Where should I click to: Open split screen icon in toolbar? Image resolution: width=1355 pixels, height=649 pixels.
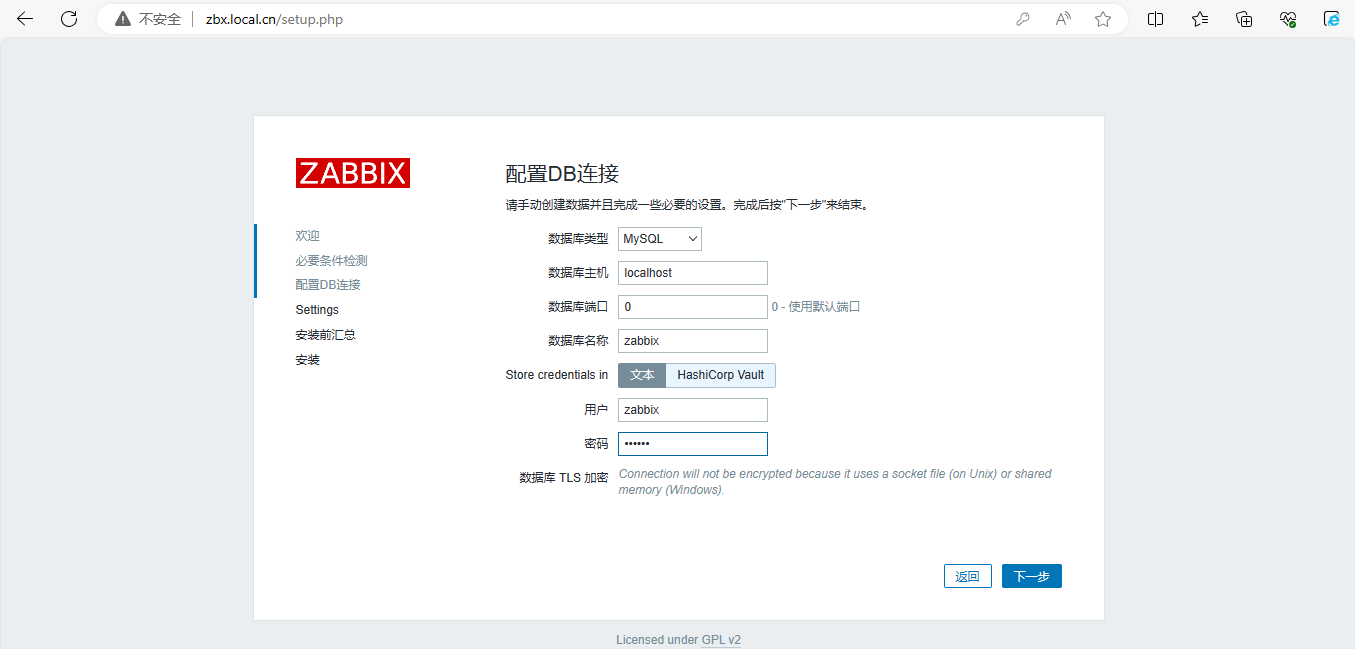(x=1155, y=19)
